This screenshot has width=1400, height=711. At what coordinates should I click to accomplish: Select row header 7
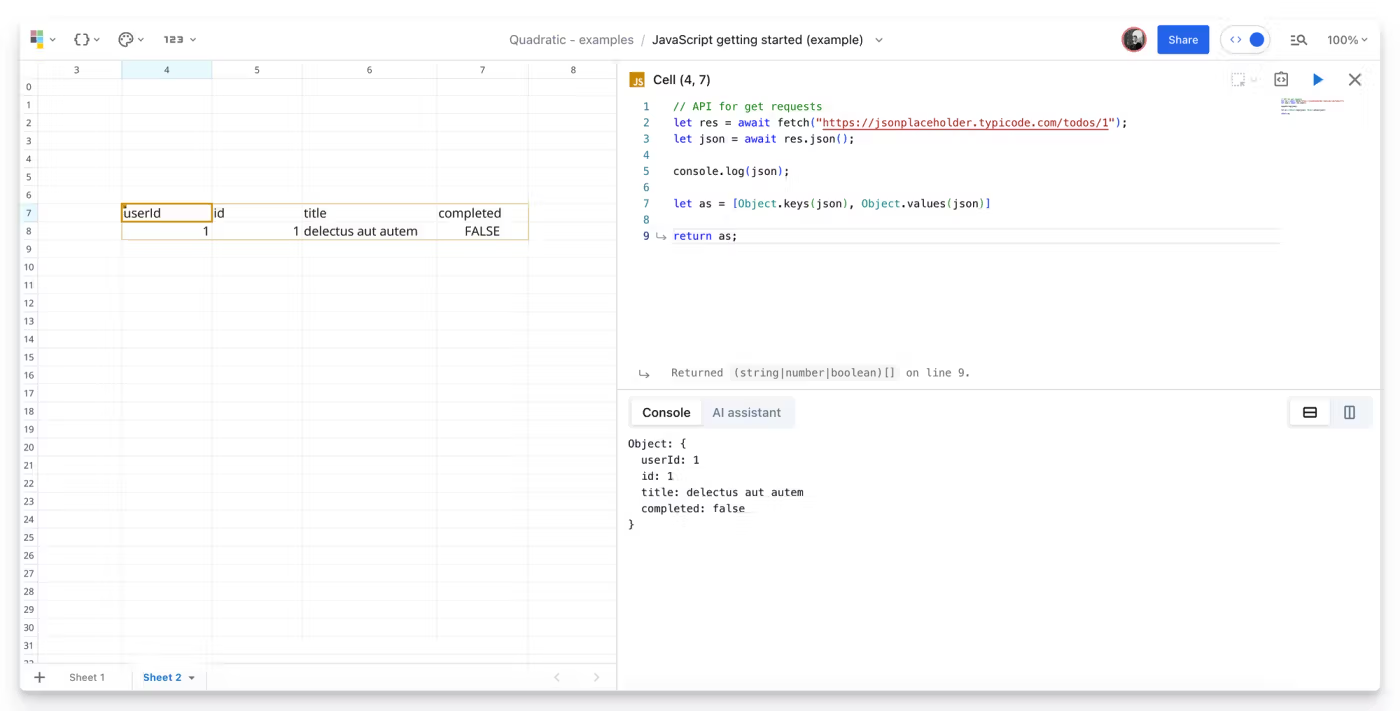tap(29, 213)
